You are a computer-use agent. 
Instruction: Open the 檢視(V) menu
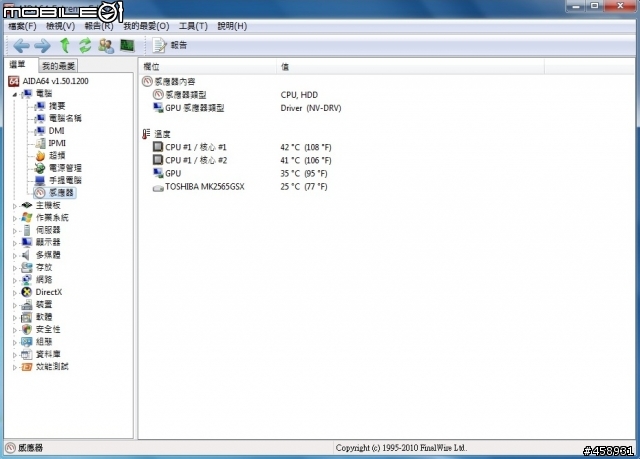(60, 26)
